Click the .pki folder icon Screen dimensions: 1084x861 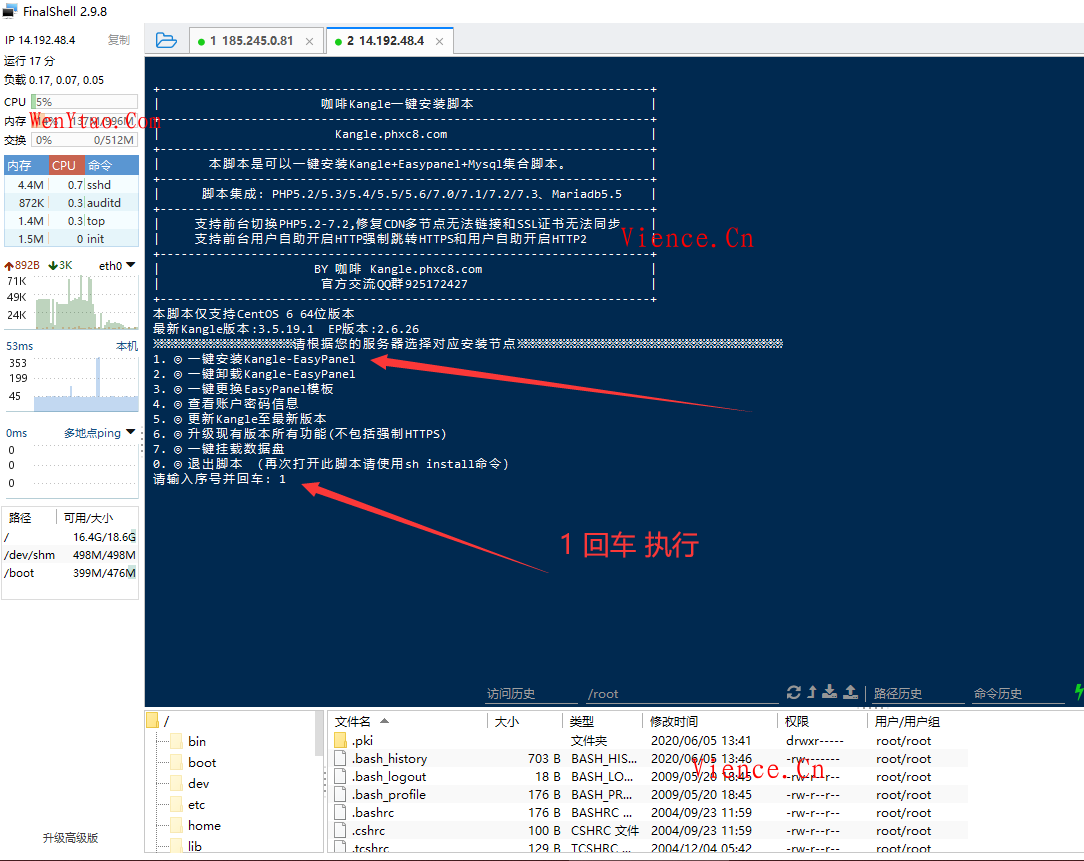340,741
